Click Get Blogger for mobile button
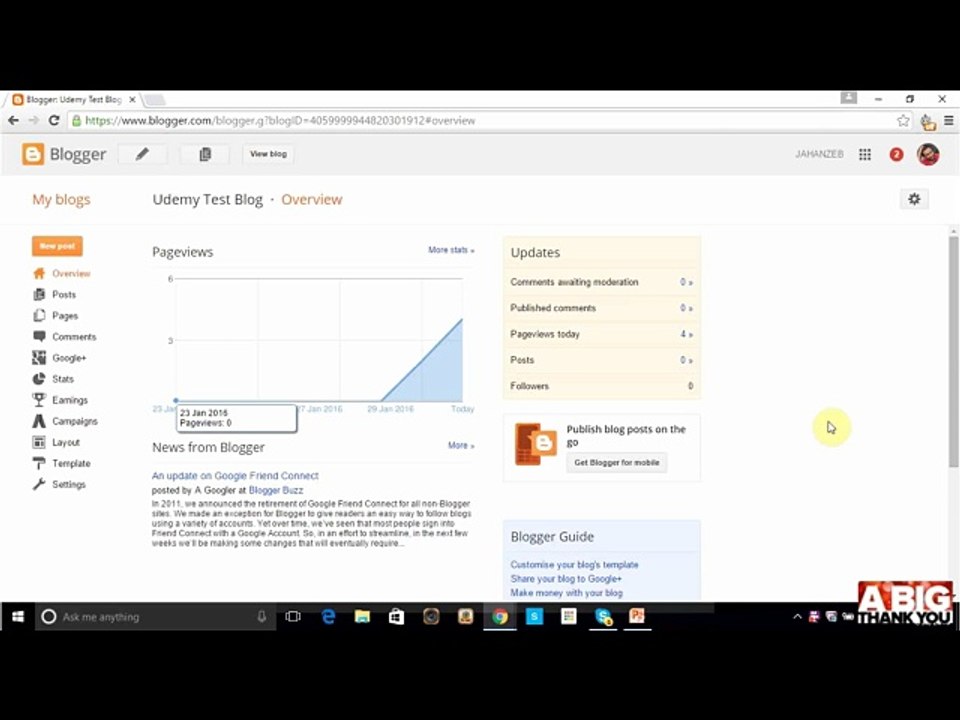Screen dimensions: 960x720 (617, 462)
